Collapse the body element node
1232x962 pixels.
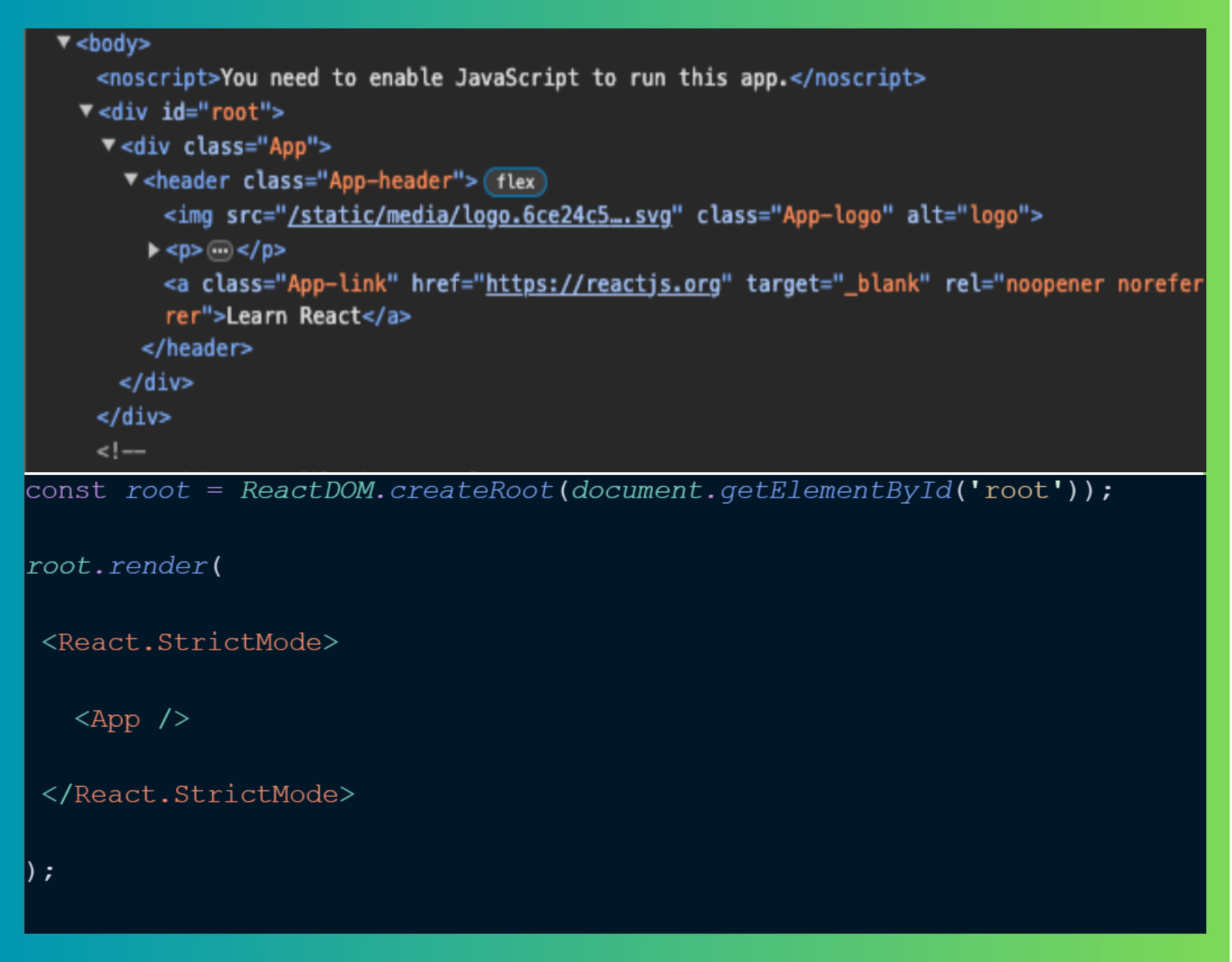click(64, 42)
